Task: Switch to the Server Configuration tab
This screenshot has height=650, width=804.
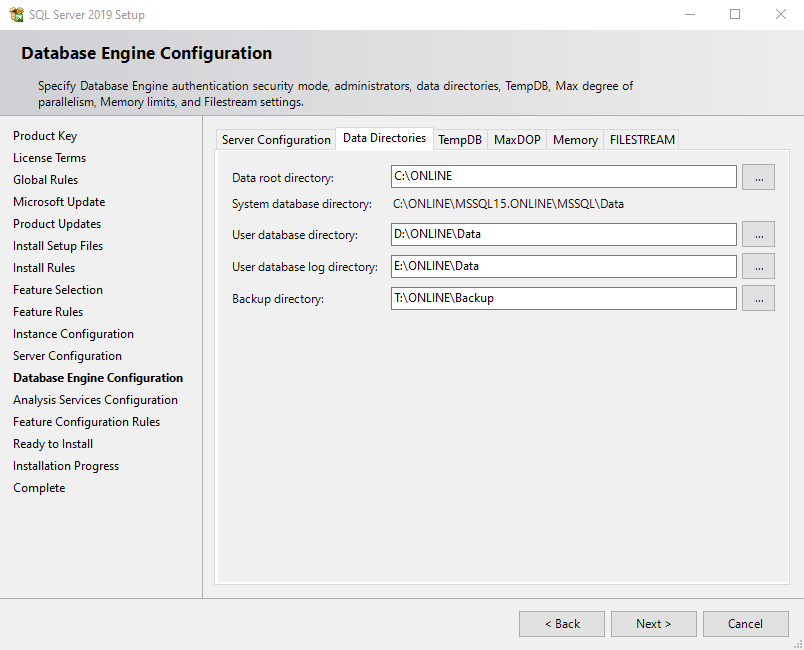Action: point(276,140)
